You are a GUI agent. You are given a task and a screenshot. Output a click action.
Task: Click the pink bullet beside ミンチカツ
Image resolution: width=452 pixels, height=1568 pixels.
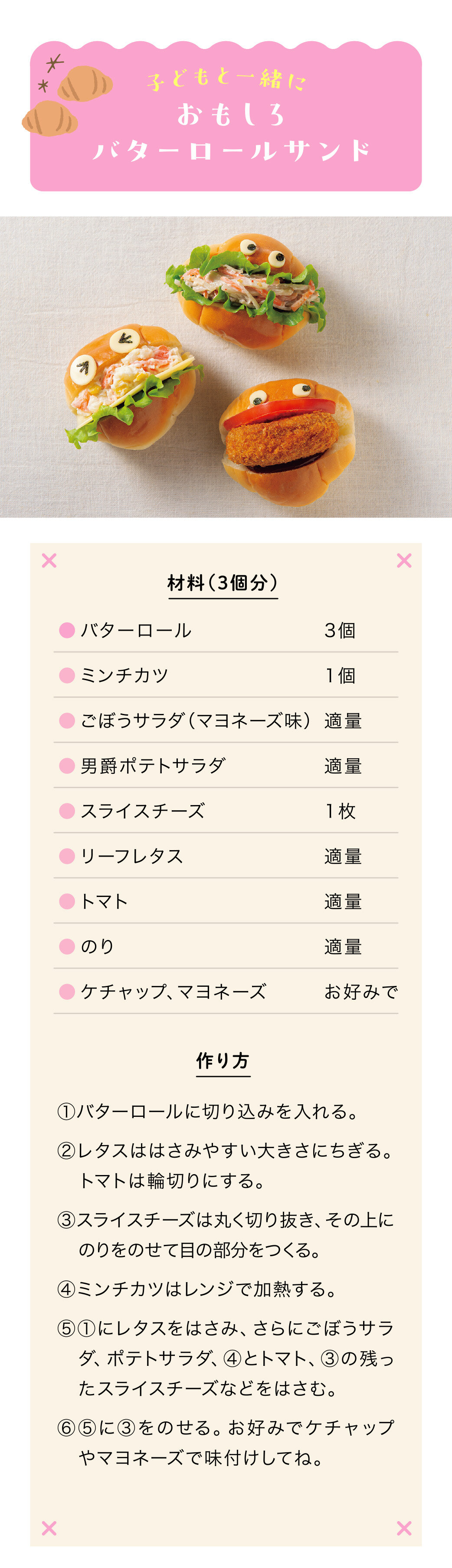tap(67, 675)
